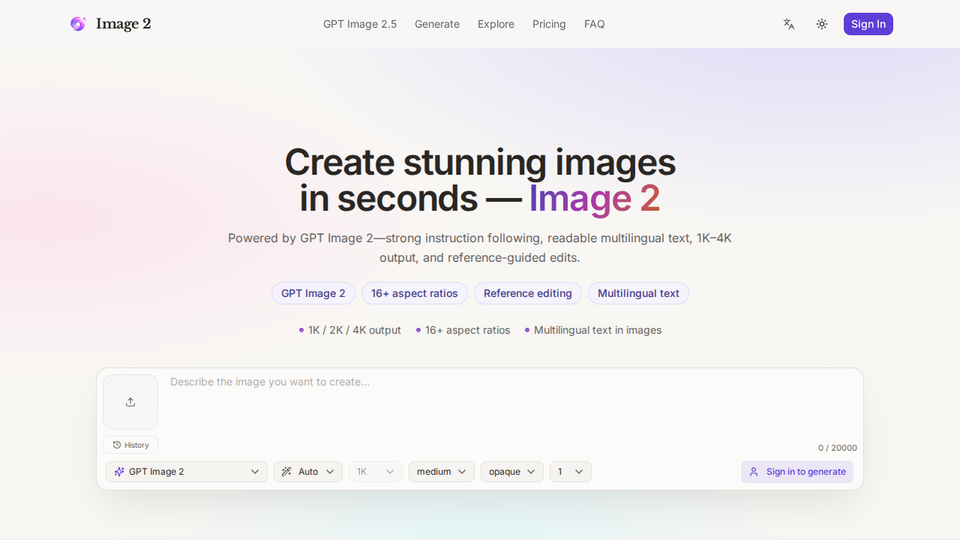Click Sign in to generate button
The image size is (960, 540).
[x=797, y=471]
